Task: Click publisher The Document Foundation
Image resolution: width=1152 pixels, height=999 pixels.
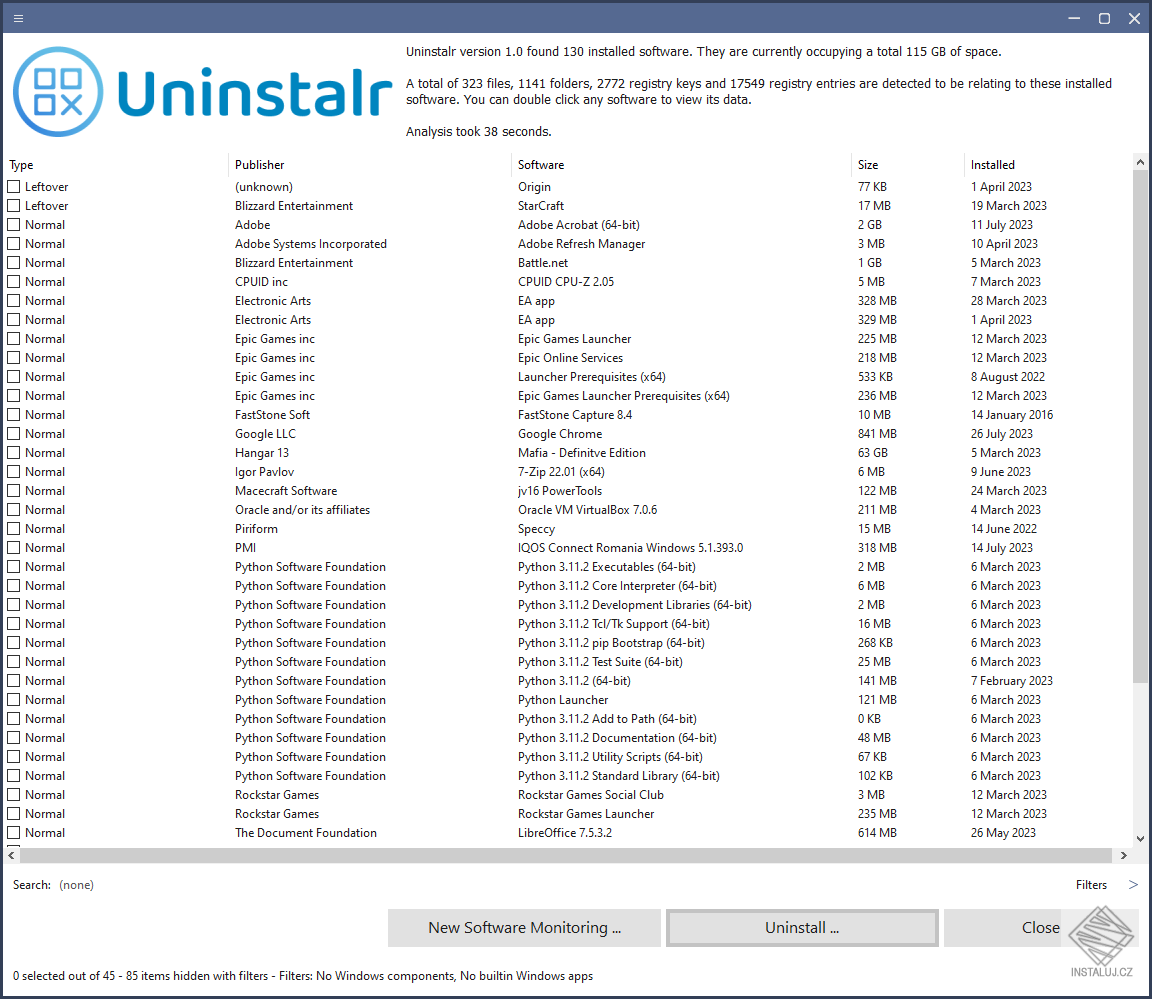Action: point(306,833)
